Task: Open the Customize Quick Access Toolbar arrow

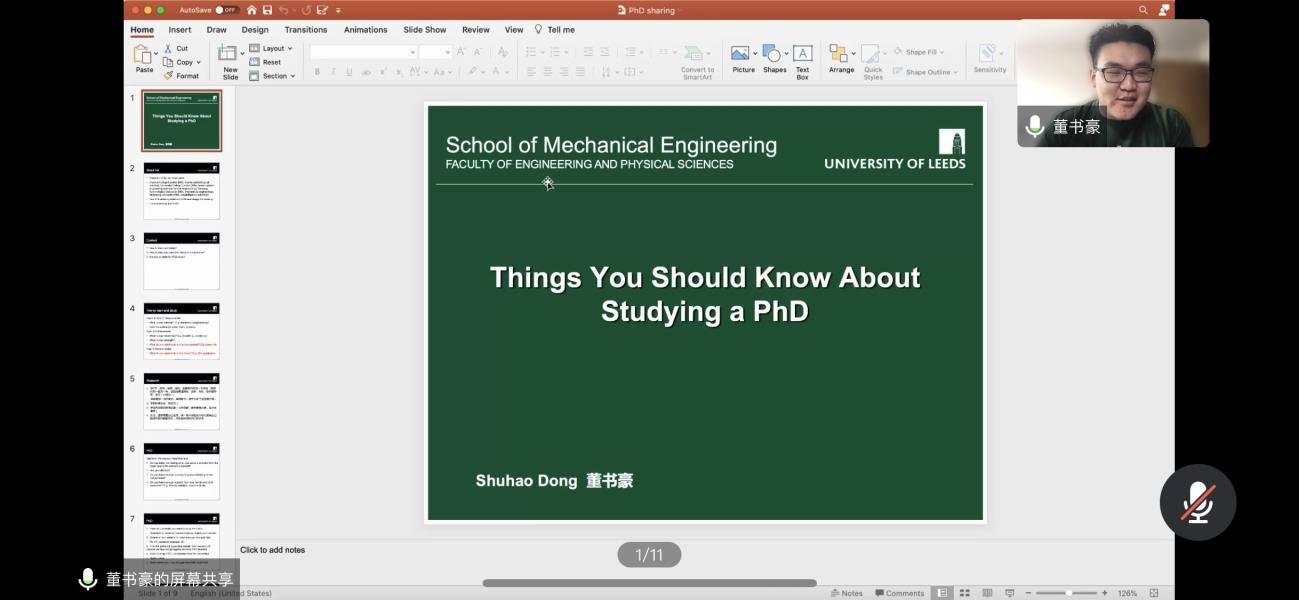Action: [338, 10]
